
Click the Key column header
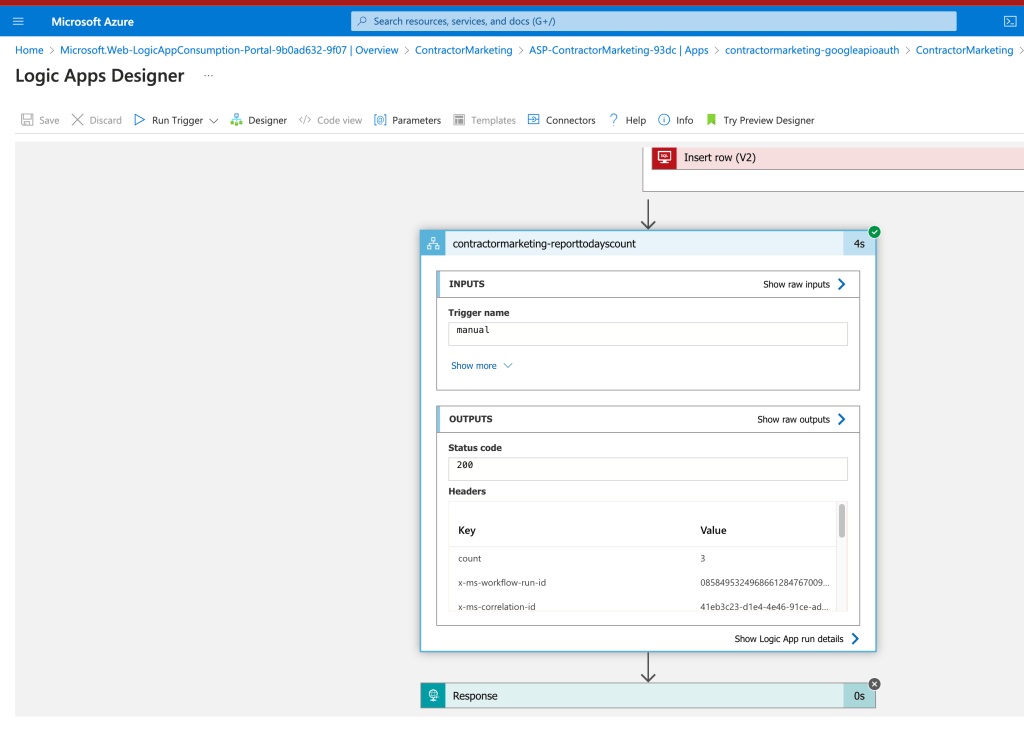click(467, 530)
